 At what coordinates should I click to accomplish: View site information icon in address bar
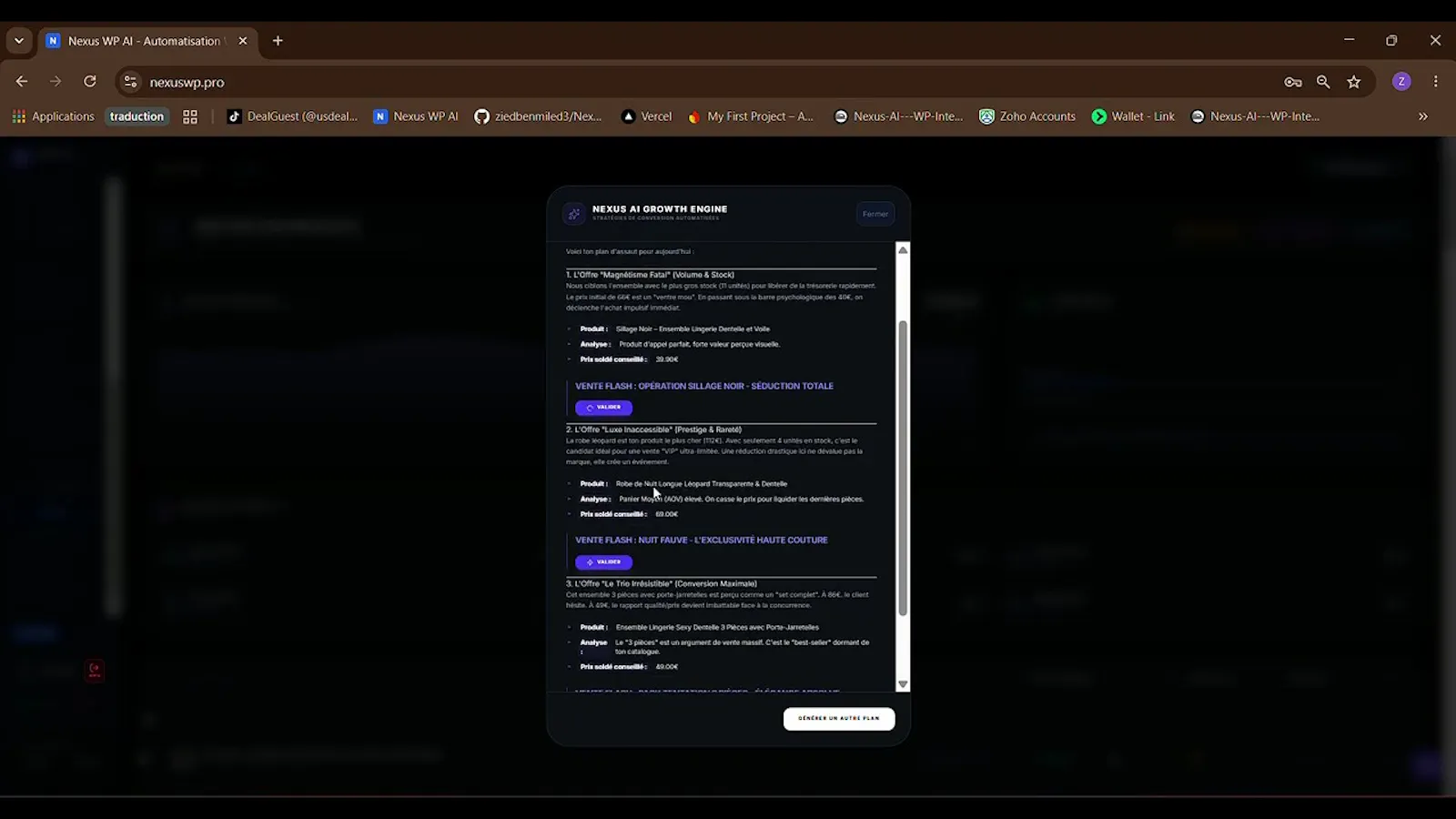coord(131,82)
